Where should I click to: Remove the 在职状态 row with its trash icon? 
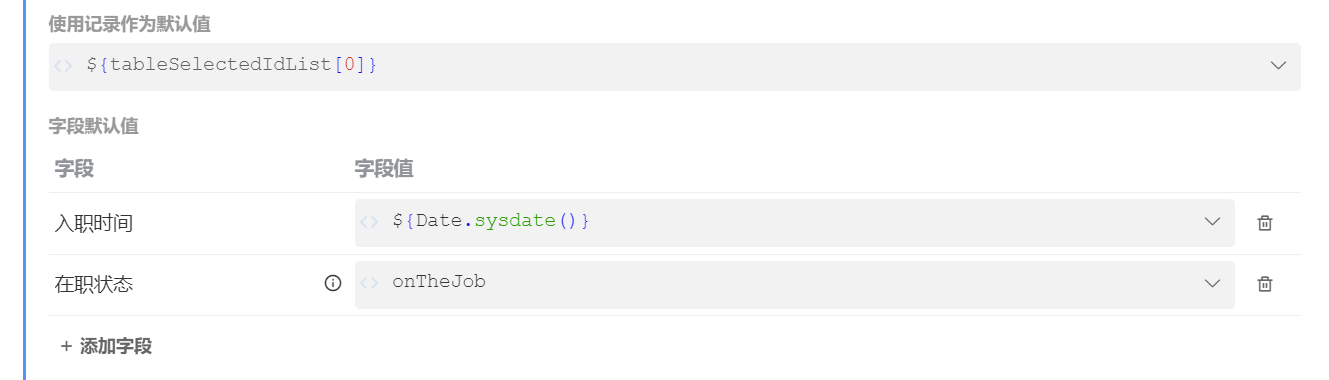click(x=1265, y=285)
